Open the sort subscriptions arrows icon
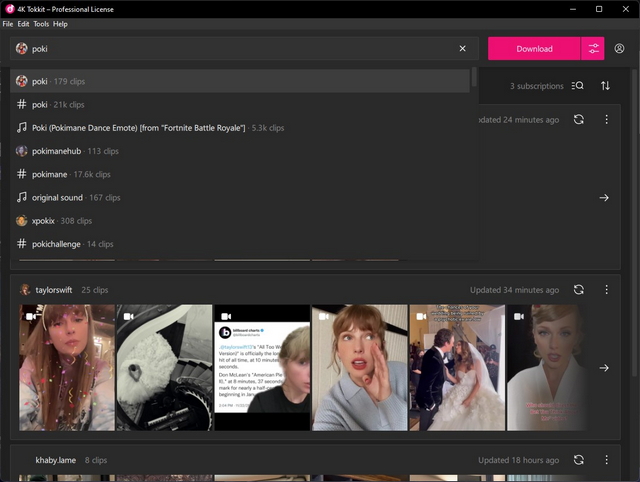 click(x=605, y=86)
